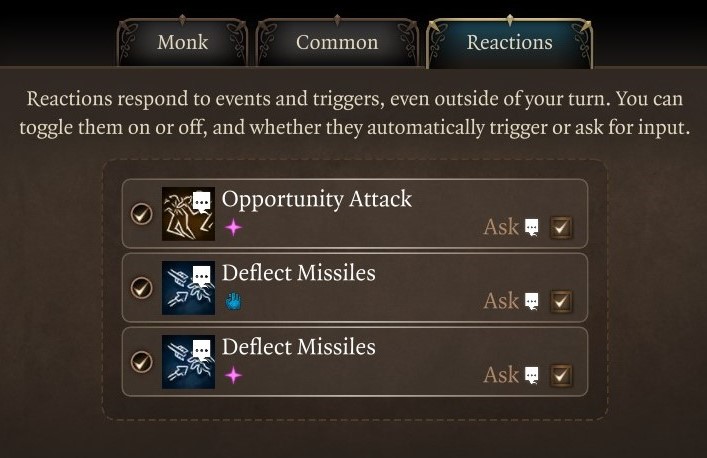Uncheck the Ask checkbox for Opportunity Attack
This screenshot has height=458, width=707.
(x=561, y=227)
